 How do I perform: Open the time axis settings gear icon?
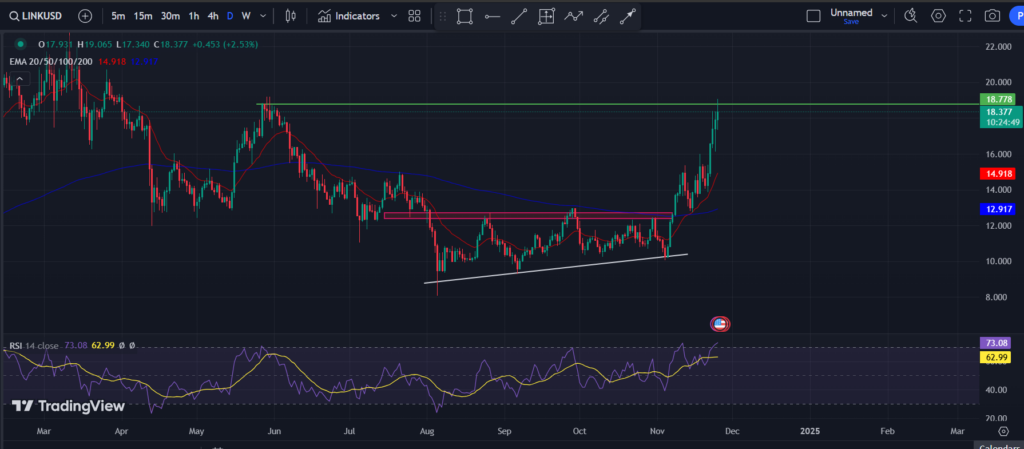pyautogui.click(x=1004, y=431)
